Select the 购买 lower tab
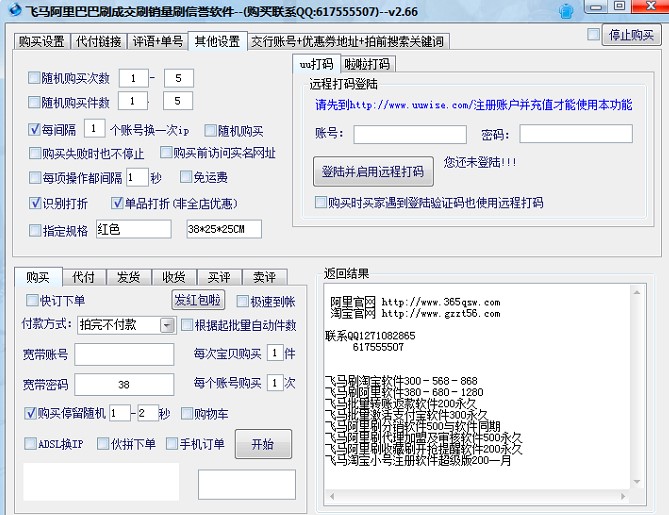Viewport: 669px width, 515px height. click(x=38, y=277)
